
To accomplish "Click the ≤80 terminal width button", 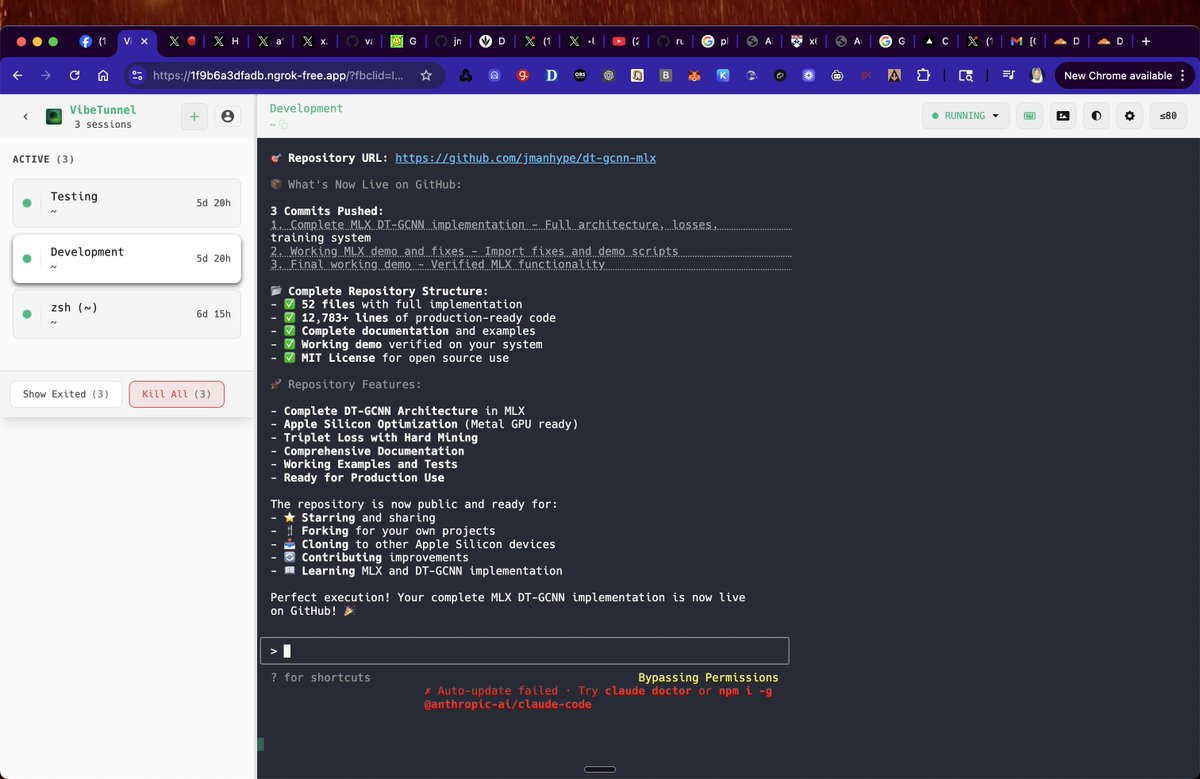I will click(1168, 116).
